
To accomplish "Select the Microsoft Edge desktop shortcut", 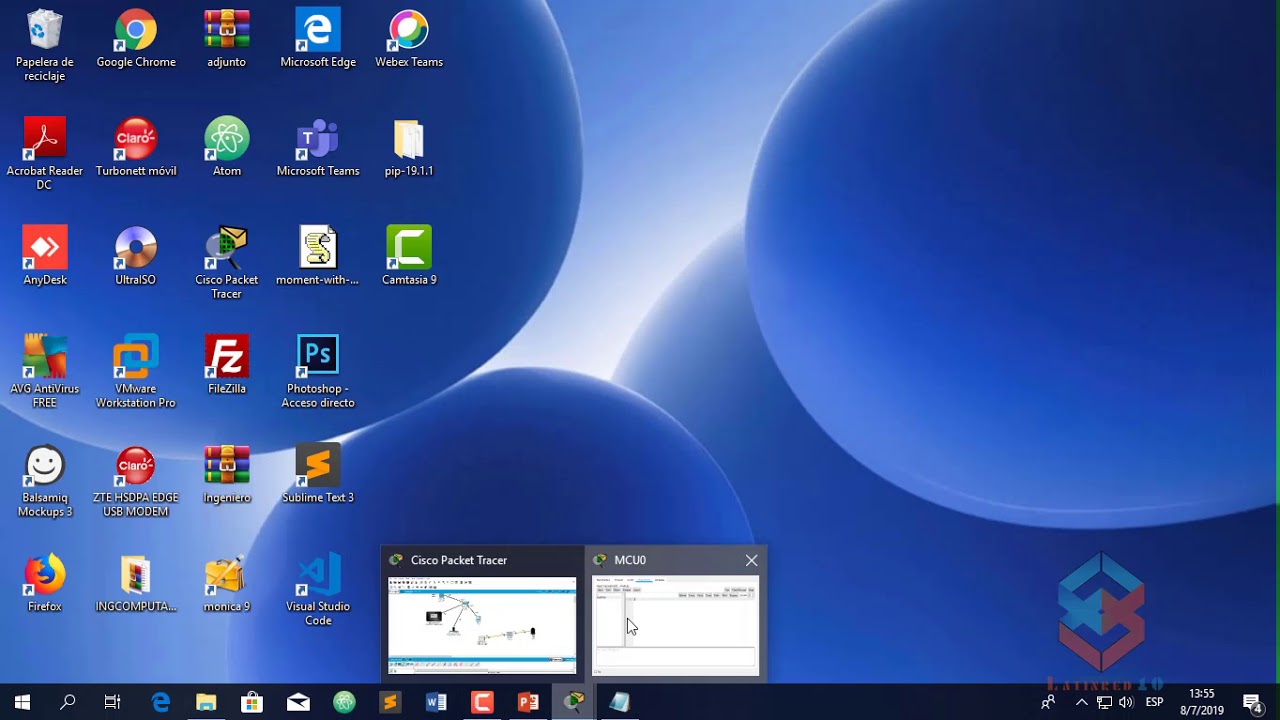I will click(x=318, y=40).
